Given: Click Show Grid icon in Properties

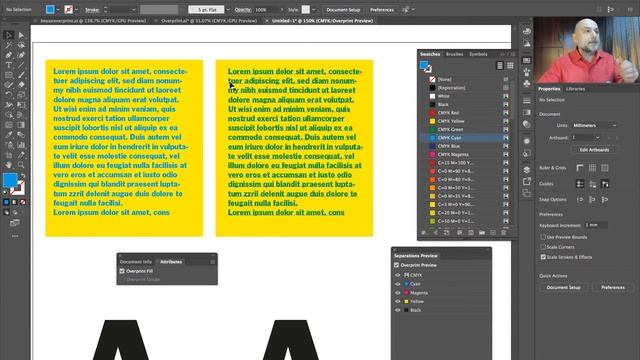Looking at the screenshot, I should (592, 168).
